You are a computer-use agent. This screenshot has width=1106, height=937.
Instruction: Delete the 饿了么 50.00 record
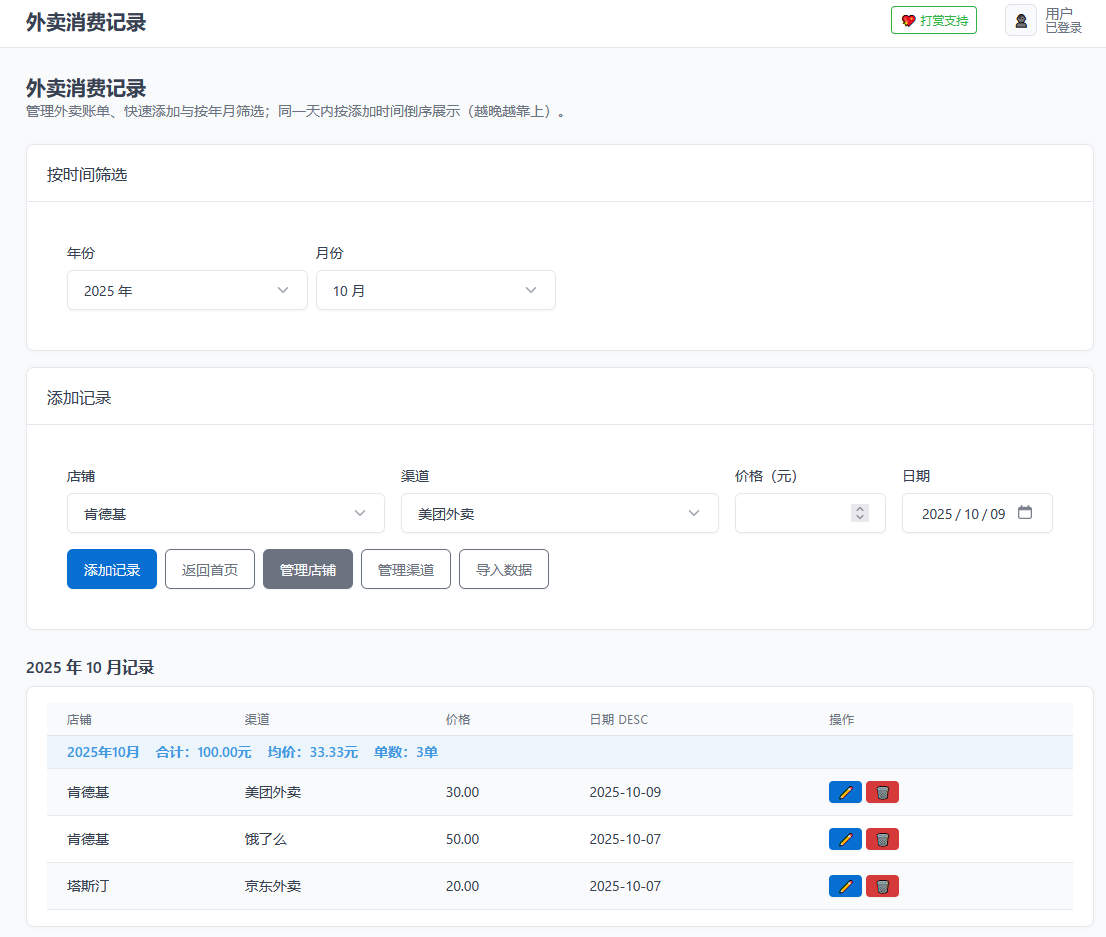click(882, 839)
